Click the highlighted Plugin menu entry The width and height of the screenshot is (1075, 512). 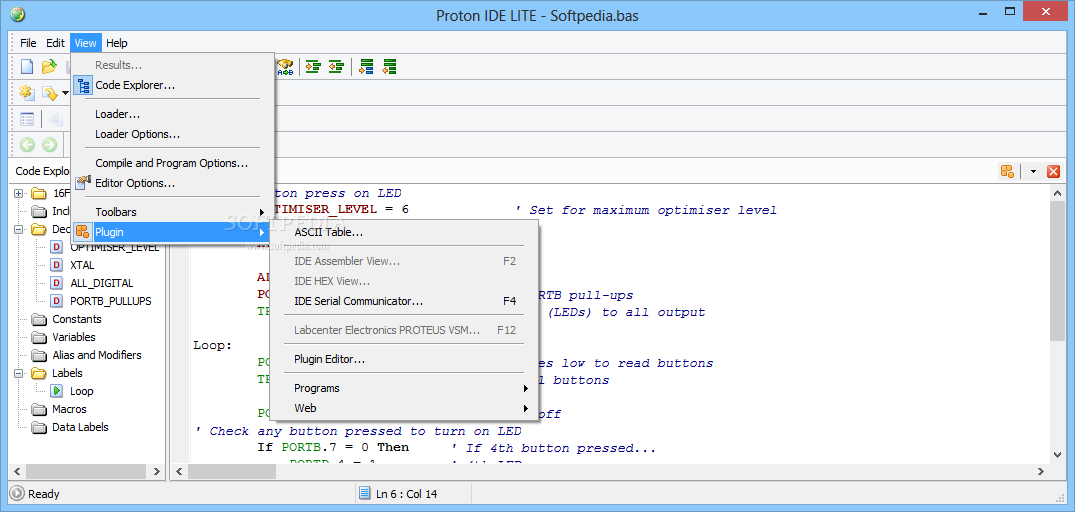click(173, 232)
